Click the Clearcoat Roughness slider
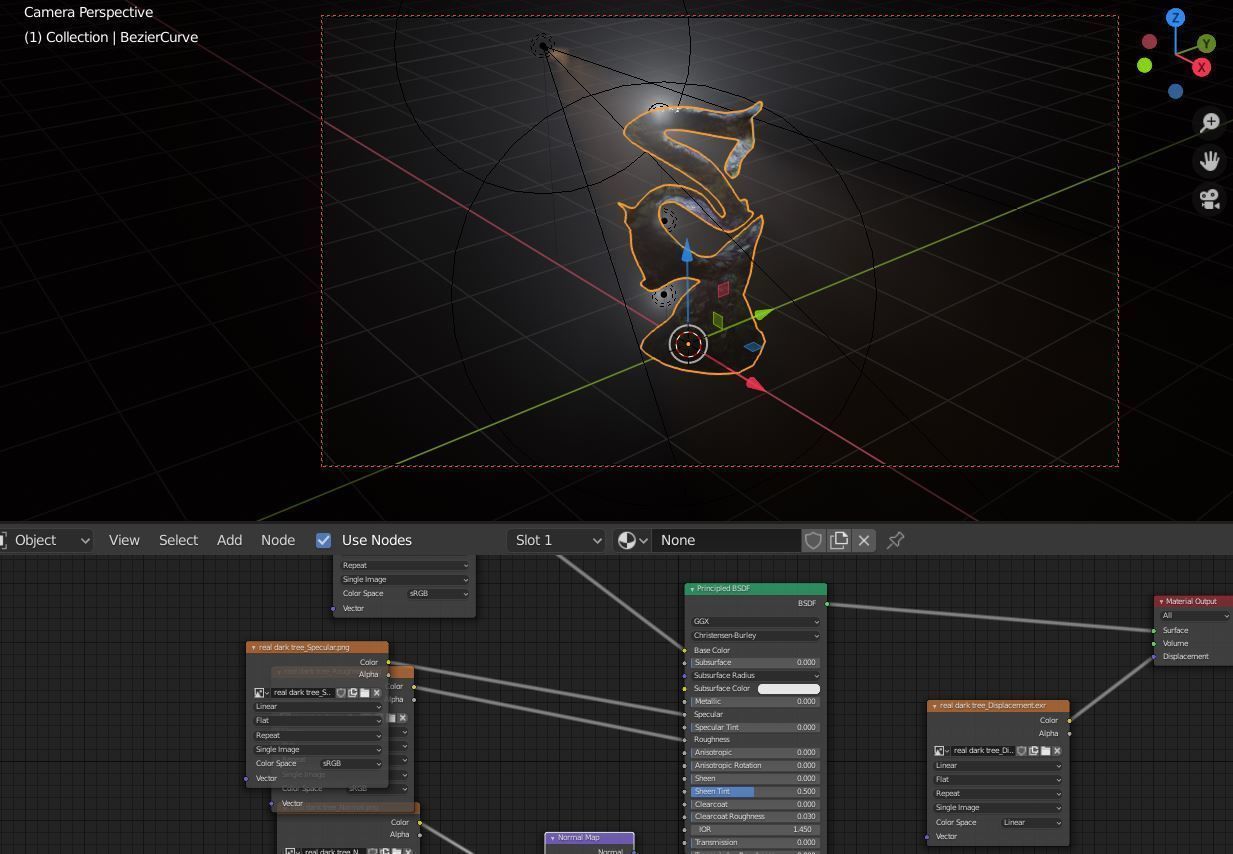This screenshot has height=854, width=1233. [x=755, y=816]
